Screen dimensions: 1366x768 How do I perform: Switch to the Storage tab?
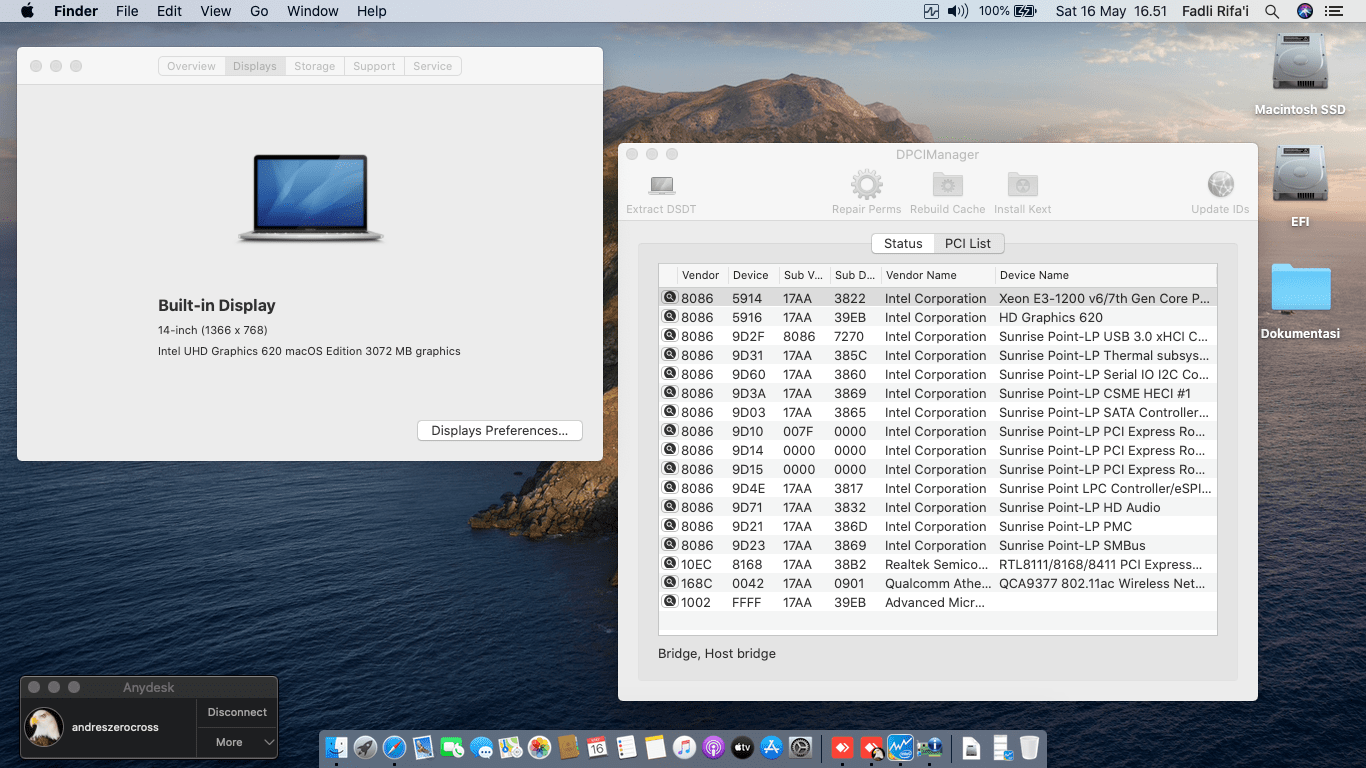pyautogui.click(x=314, y=66)
